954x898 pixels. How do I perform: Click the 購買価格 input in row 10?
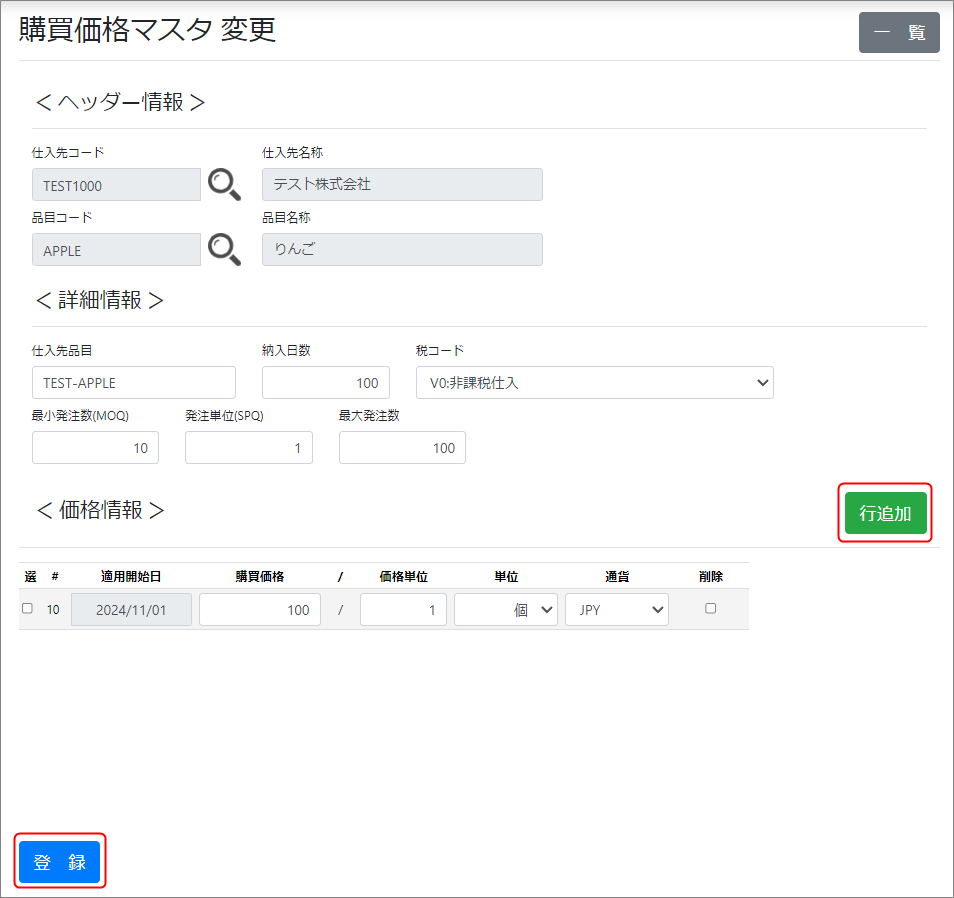pos(260,609)
